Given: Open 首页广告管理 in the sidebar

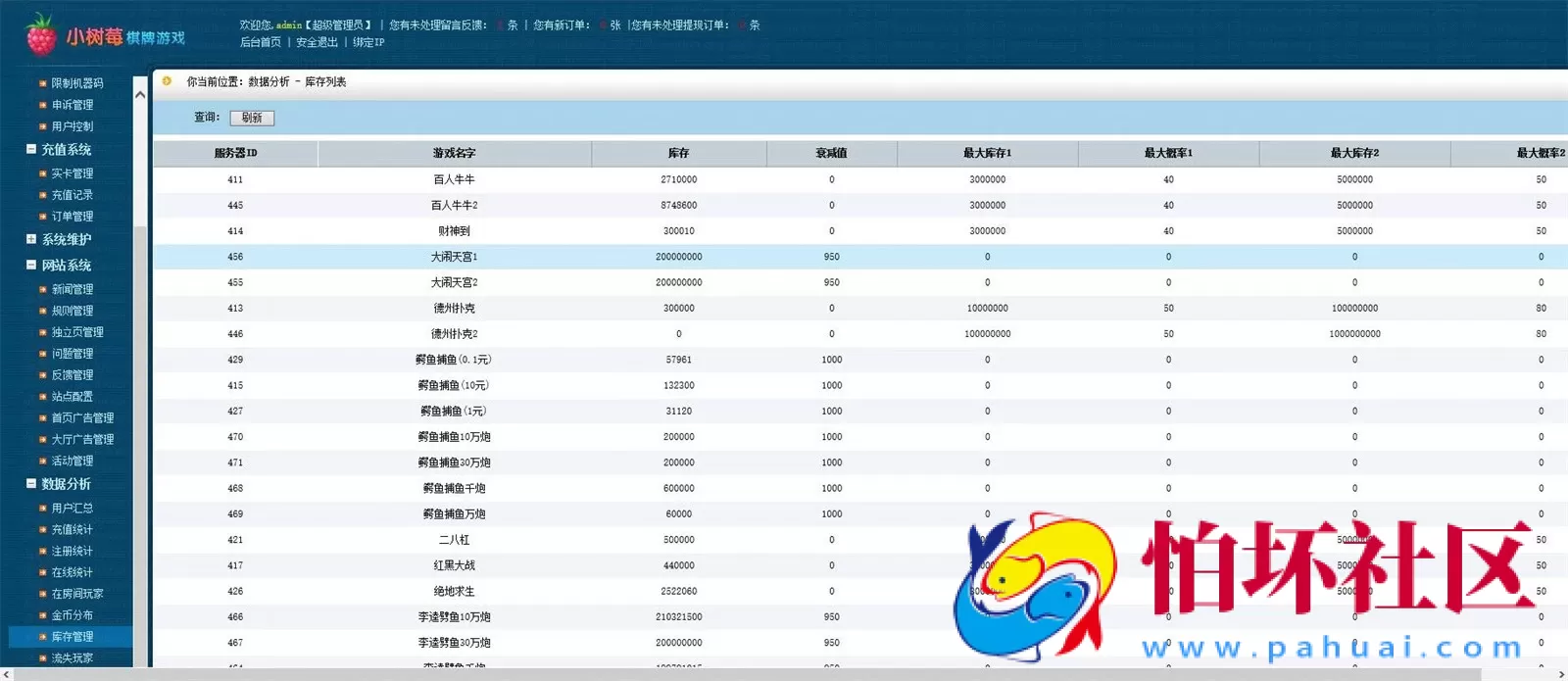Looking at the screenshot, I should [x=82, y=418].
